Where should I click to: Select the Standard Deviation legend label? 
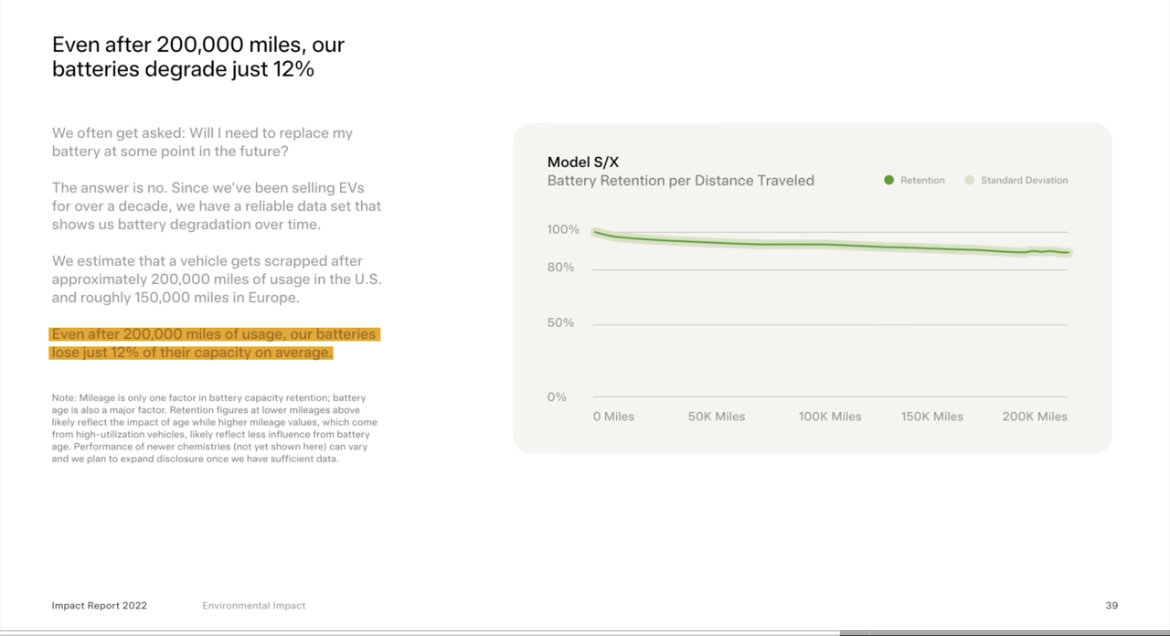(x=1024, y=180)
